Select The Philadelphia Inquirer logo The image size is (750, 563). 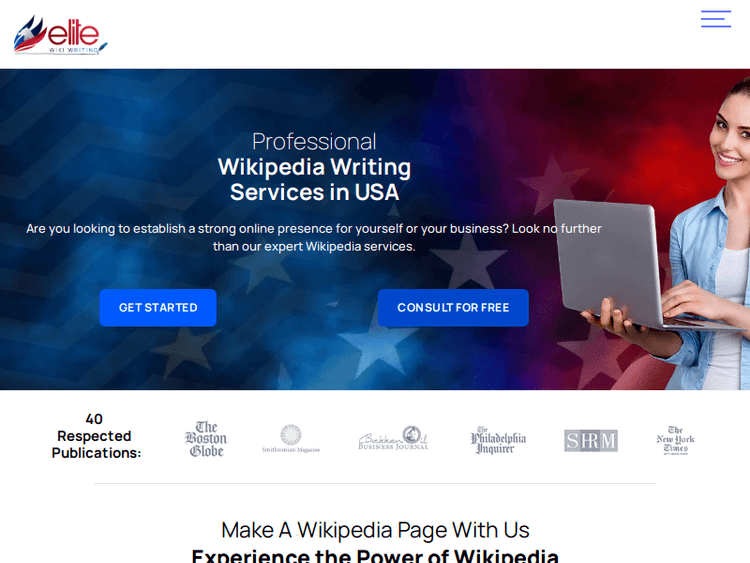498,440
